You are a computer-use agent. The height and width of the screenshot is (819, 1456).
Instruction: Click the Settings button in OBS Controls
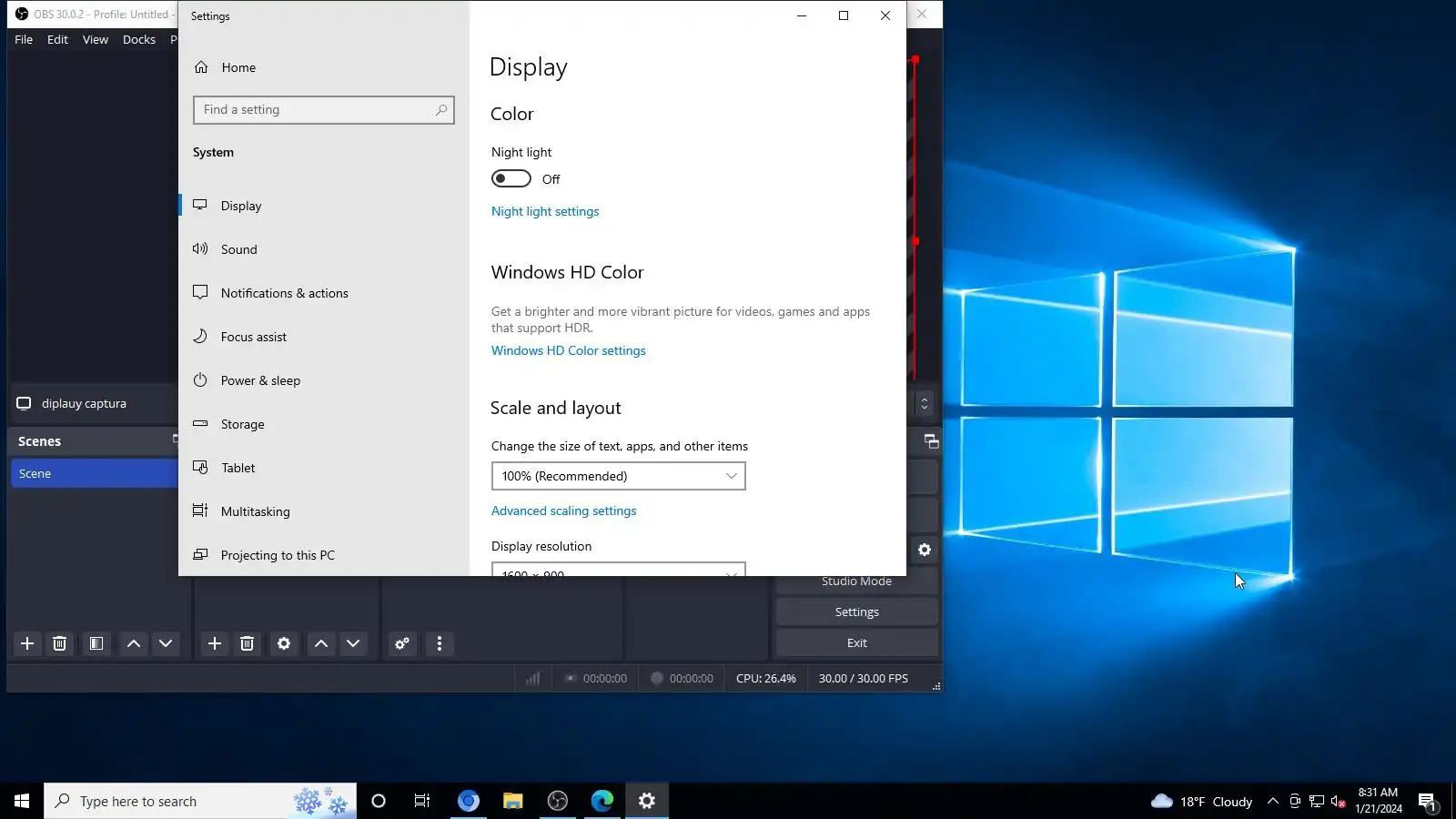tap(857, 612)
